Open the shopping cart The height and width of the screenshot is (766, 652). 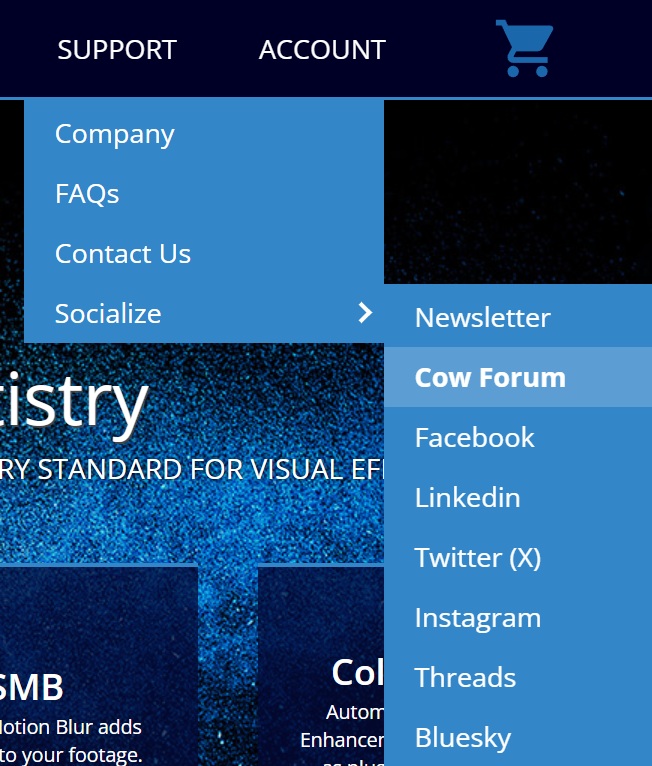point(524,49)
